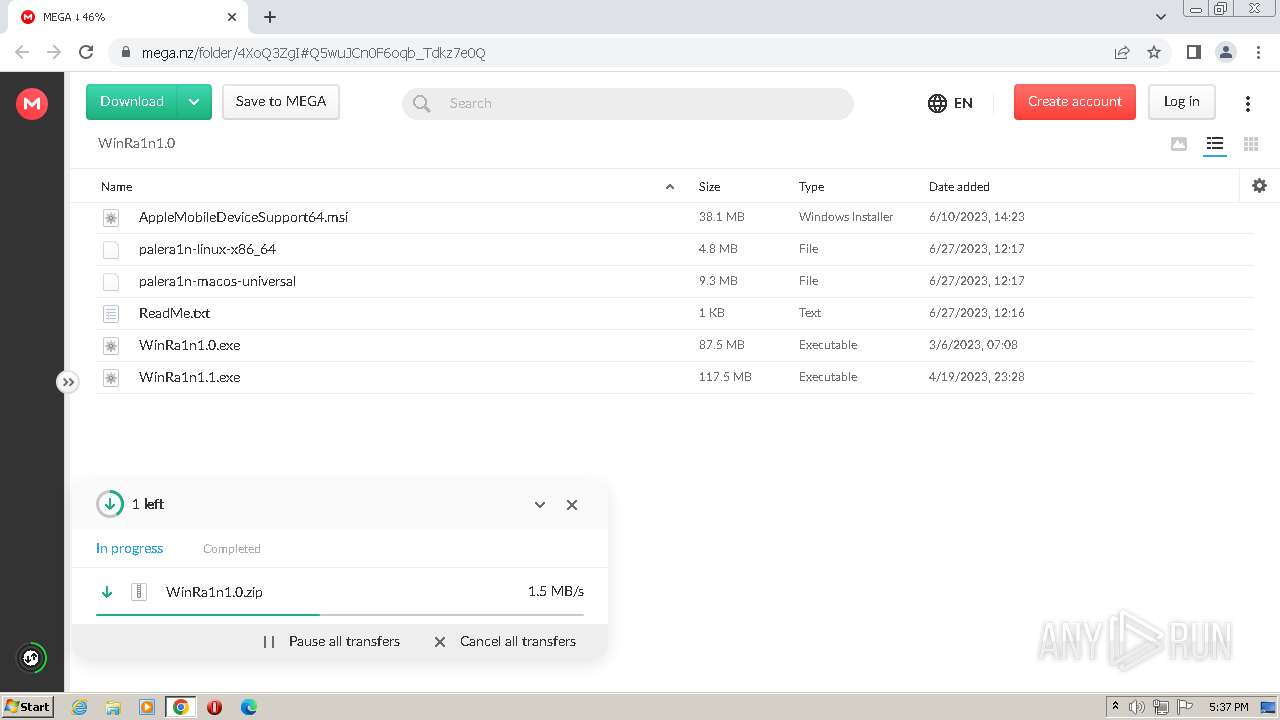Toggle the name sort direction arrow

670,186
